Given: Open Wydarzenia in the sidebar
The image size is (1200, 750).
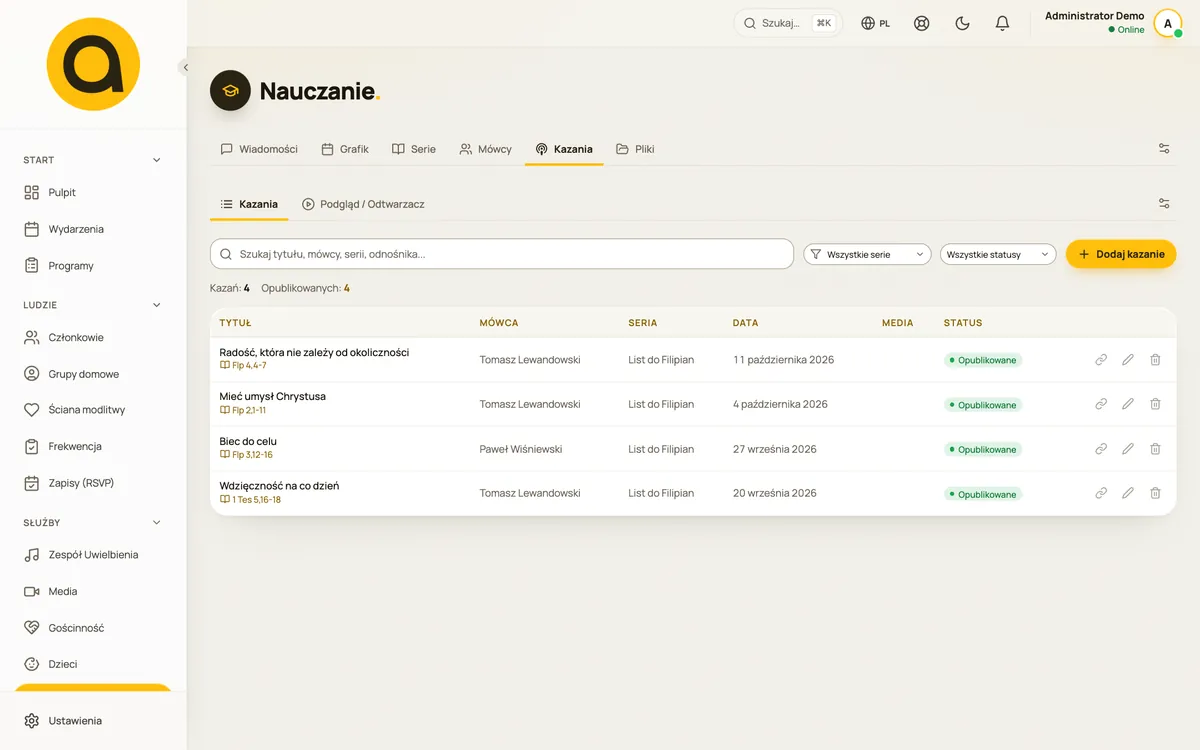Looking at the screenshot, I should (x=93, y=229).
